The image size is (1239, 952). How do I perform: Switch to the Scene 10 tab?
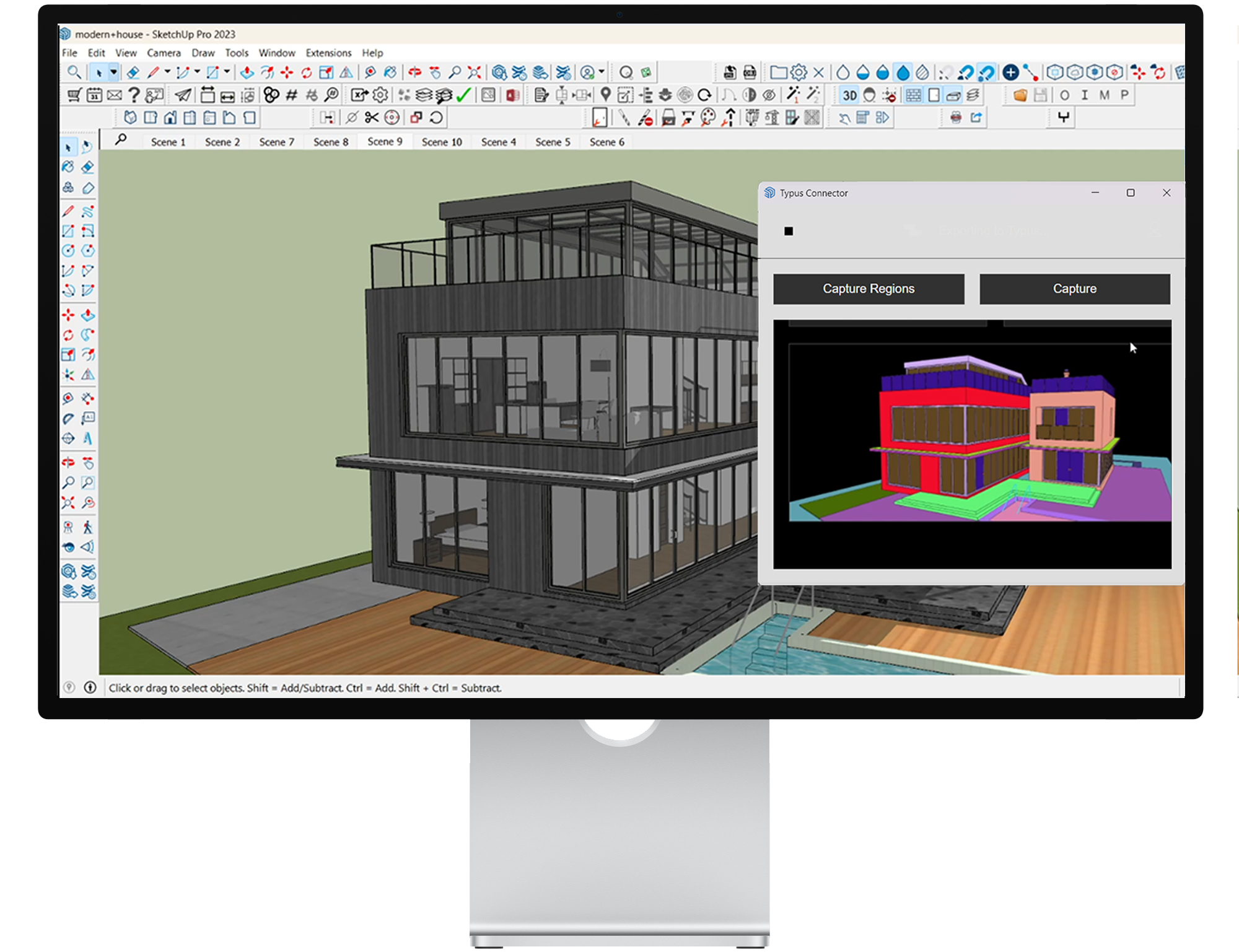tap(441, 141)
